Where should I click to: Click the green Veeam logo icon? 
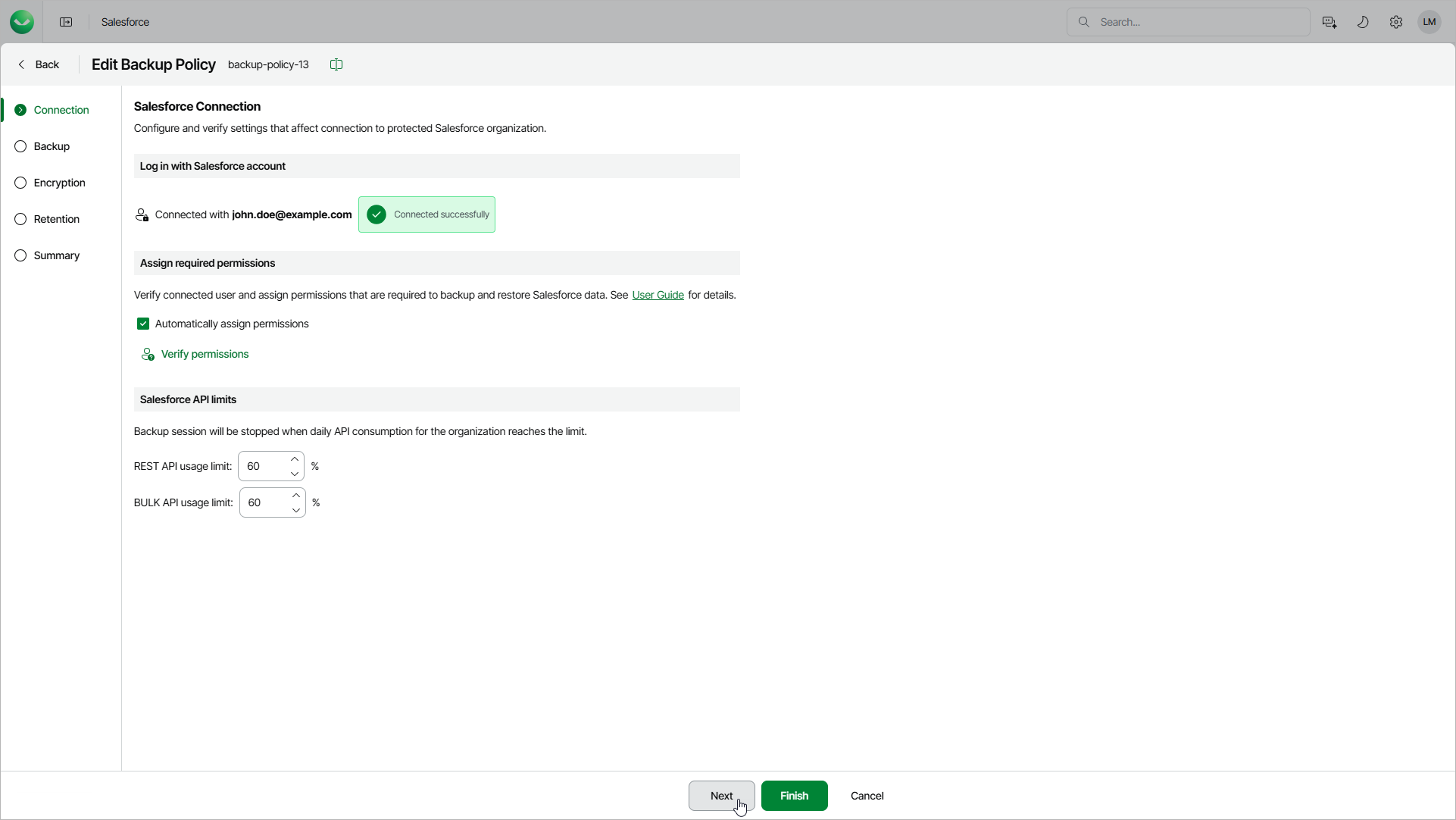pos(22,22)
